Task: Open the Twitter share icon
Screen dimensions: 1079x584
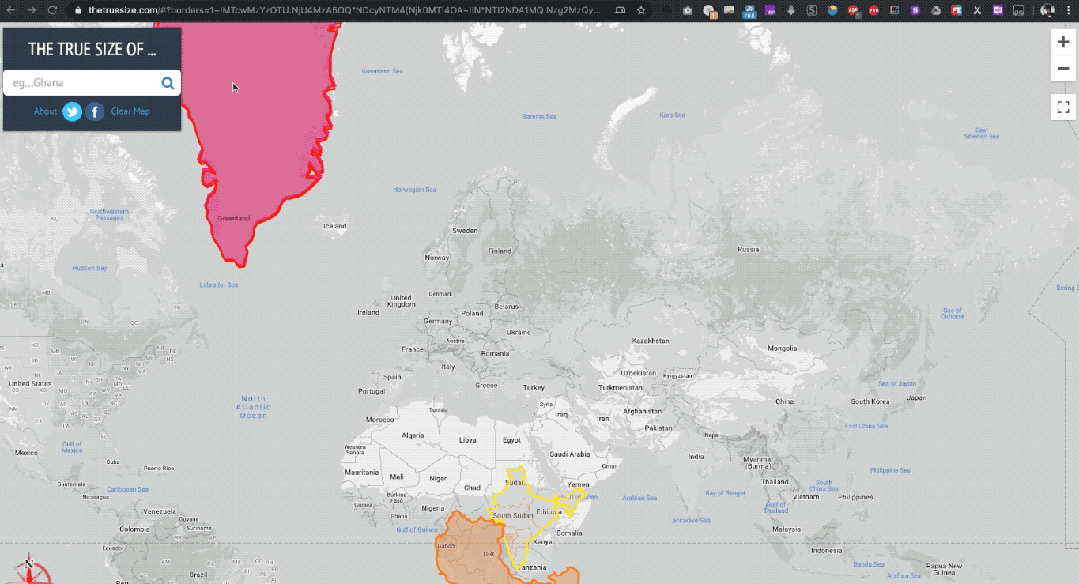Action: click(72, 111)
